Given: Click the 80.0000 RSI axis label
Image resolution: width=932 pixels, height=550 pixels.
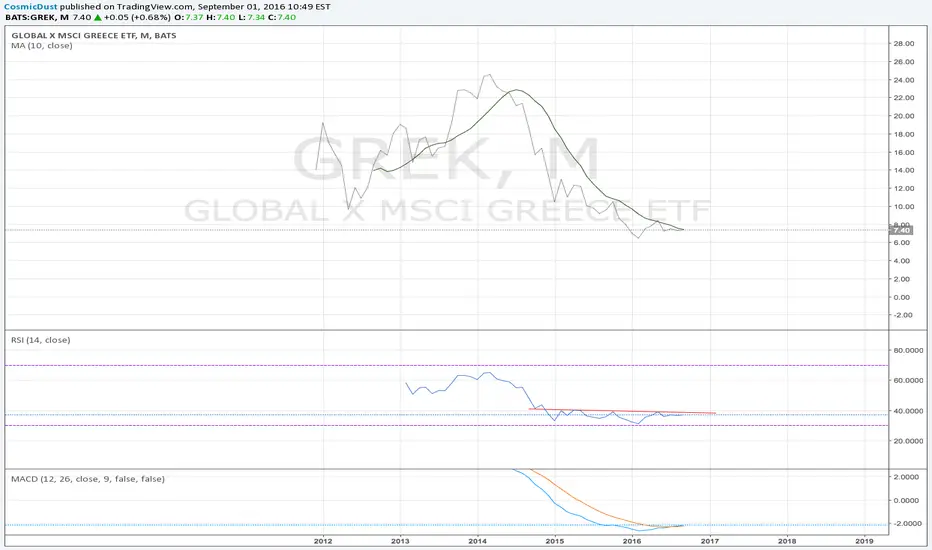Looking at the screenshot, I should tap(909, 351).
